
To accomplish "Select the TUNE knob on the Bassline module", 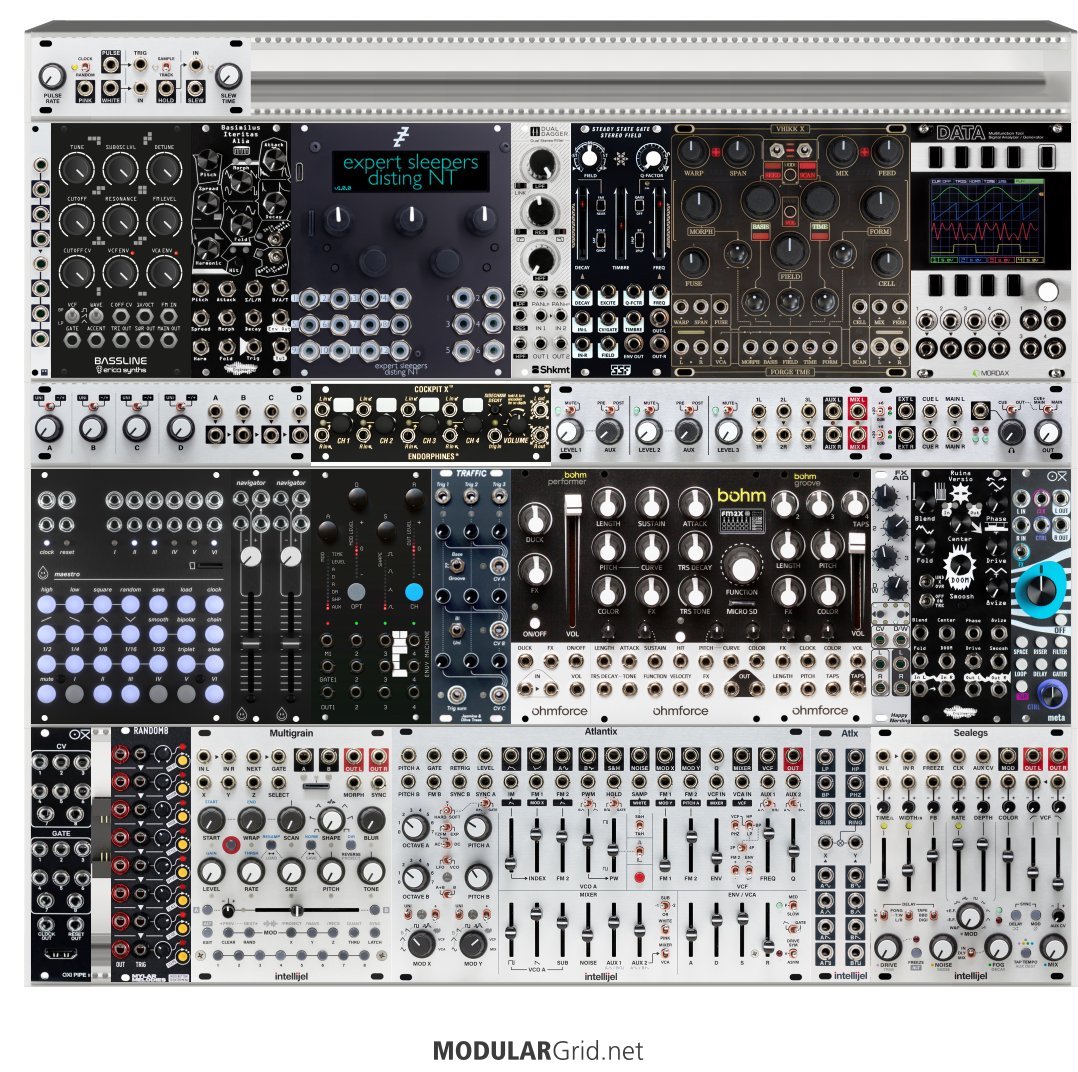I will [x=77, y=170].
